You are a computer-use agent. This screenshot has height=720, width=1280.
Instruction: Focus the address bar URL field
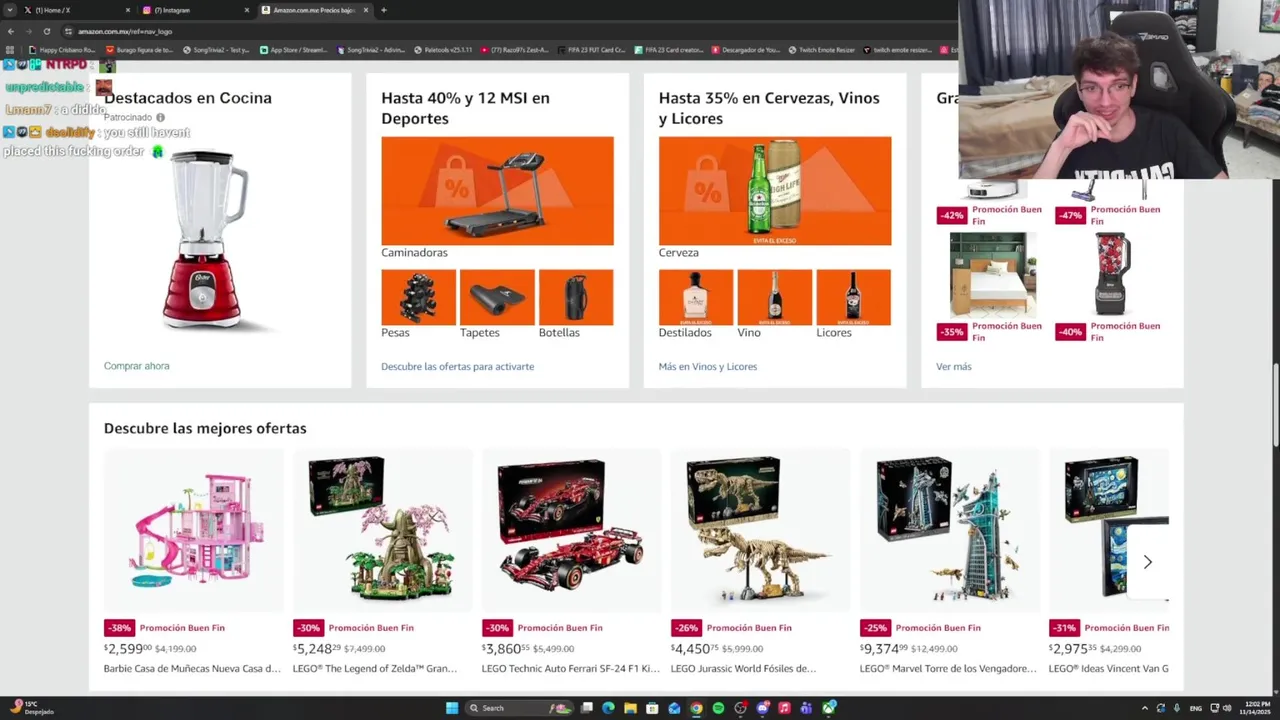click(x=500, y=31)
